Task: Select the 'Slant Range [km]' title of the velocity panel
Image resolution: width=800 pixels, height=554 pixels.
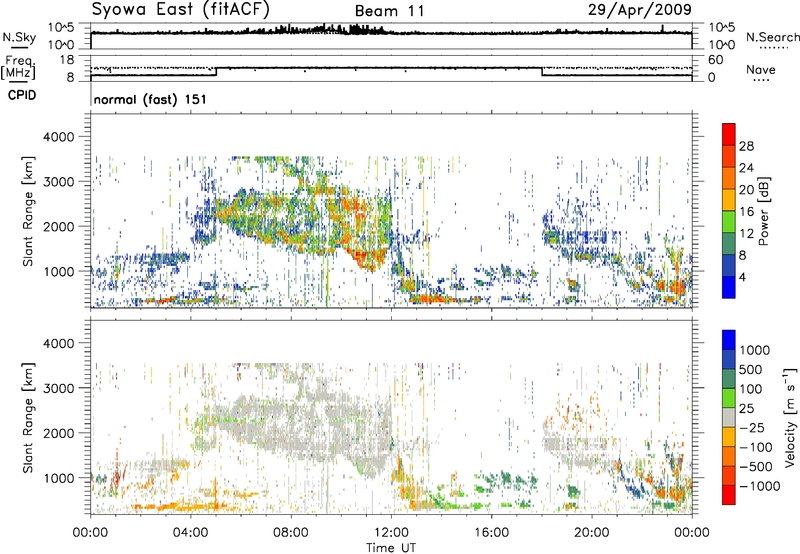Action: (x=28, y=417)
